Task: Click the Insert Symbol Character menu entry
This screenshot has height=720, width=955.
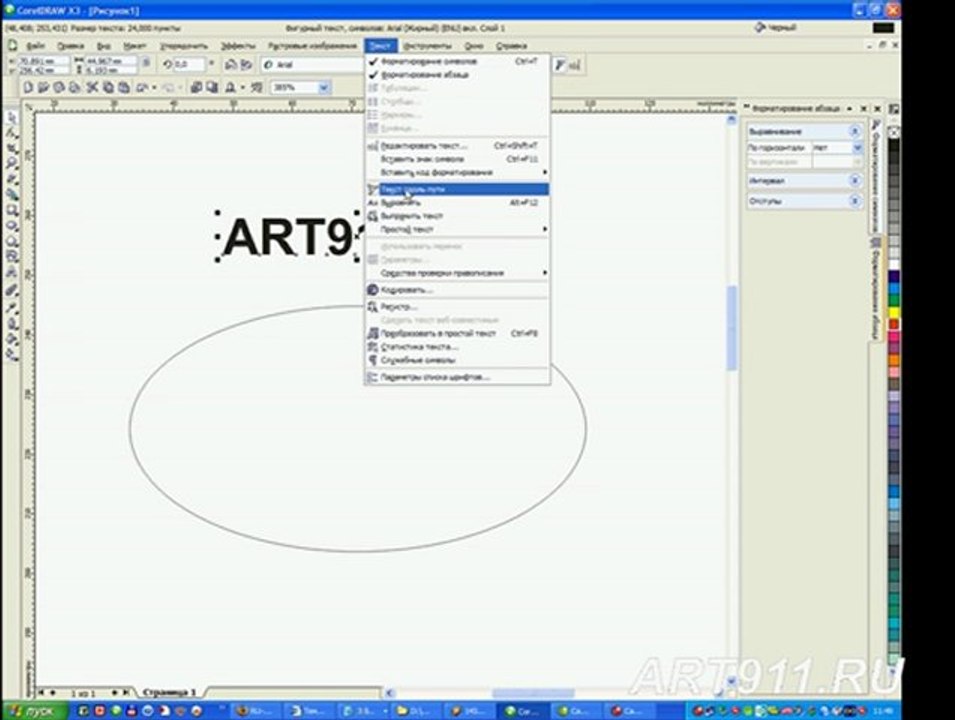Action: click(x=457, y=159)
